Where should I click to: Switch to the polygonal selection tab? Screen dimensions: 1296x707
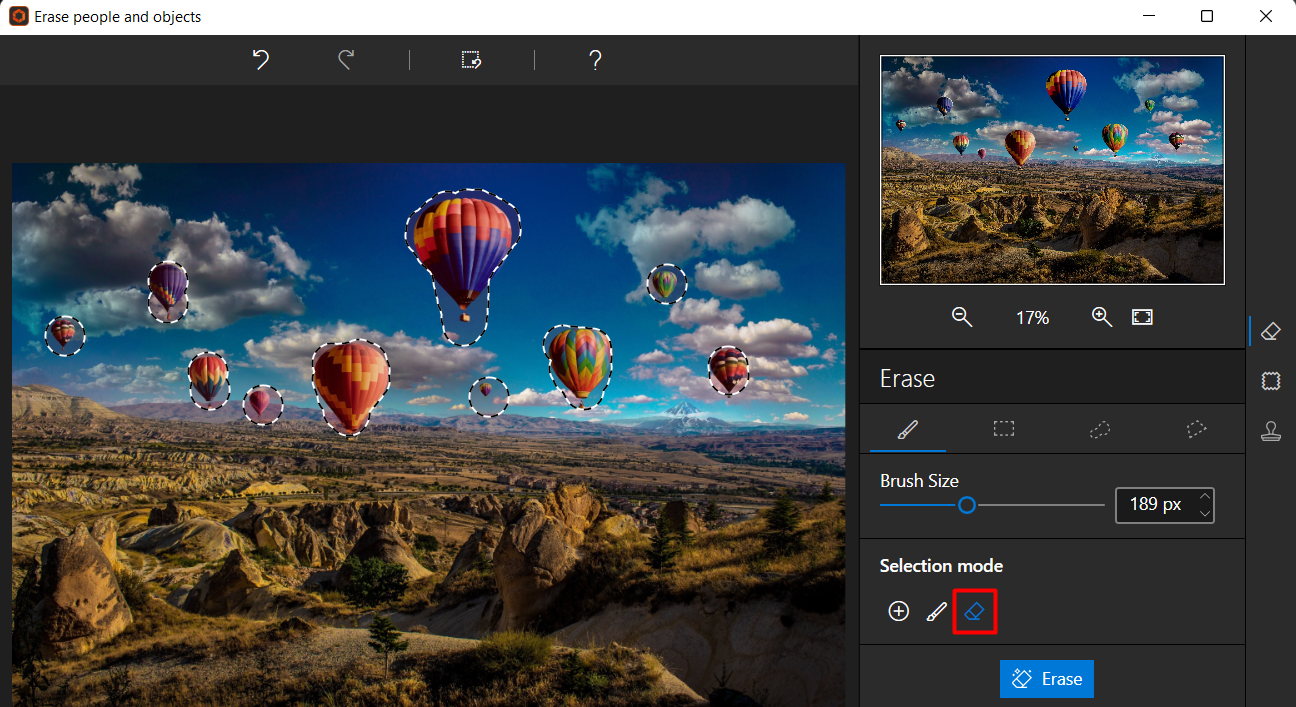pos(1196,429)
